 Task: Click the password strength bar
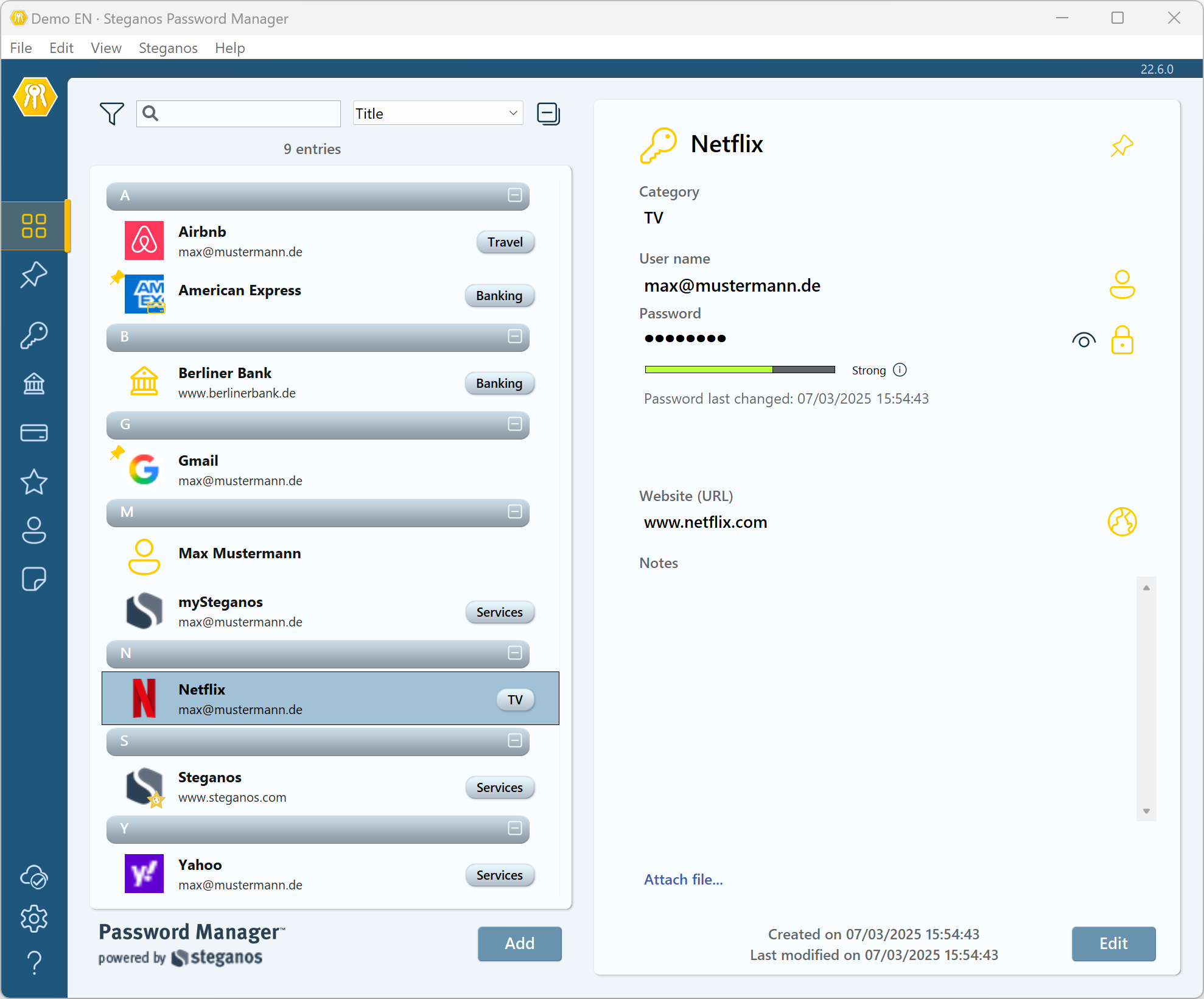click(x=740, y=370)
